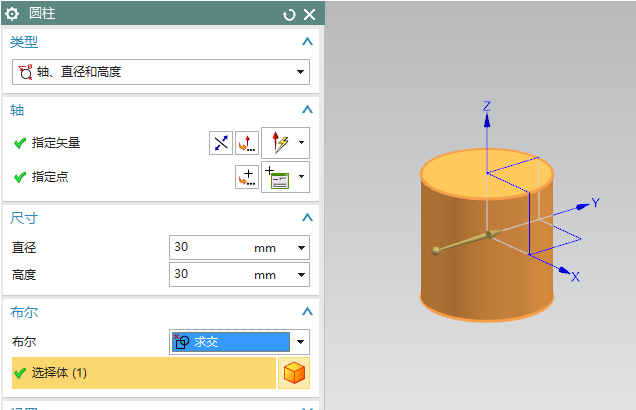Activate the 选择体 (1) selection row
Viewport: 636px width, 410px height.
140,373
